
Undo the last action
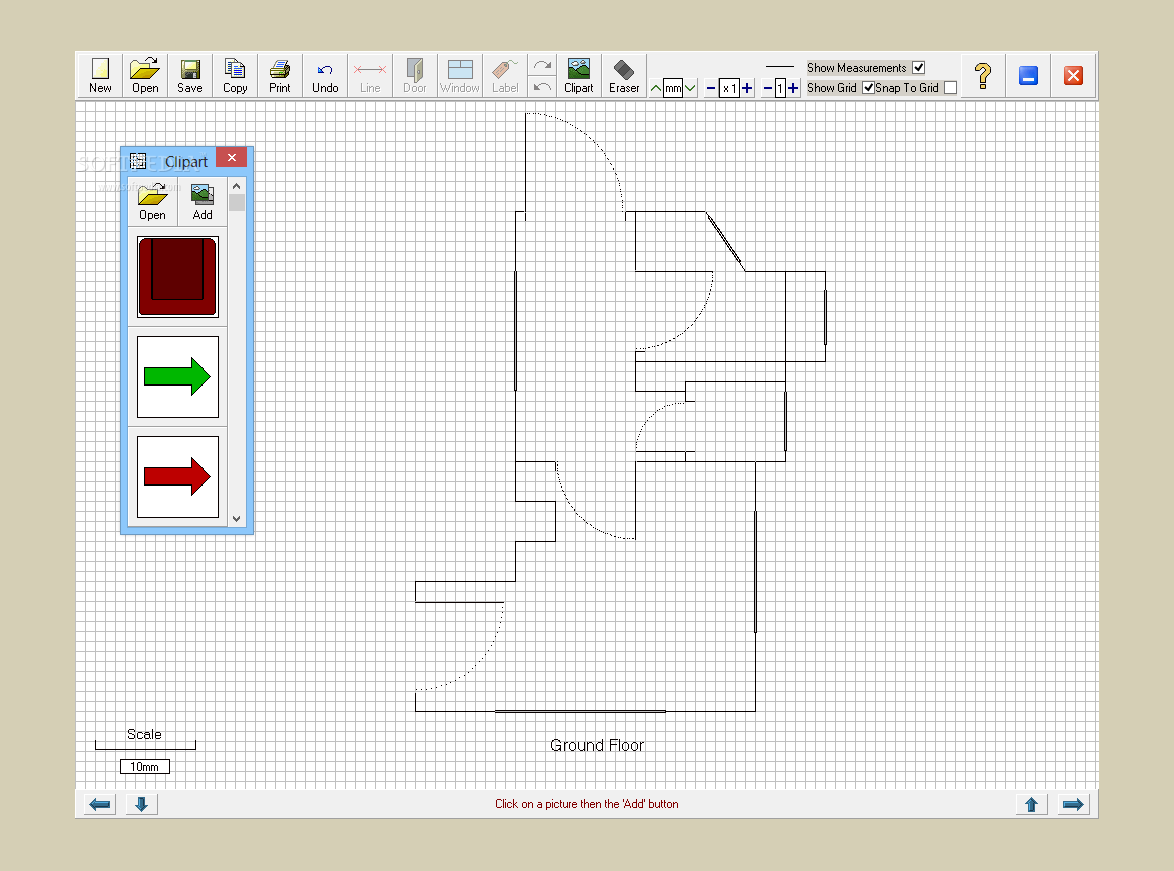[325, 76]
